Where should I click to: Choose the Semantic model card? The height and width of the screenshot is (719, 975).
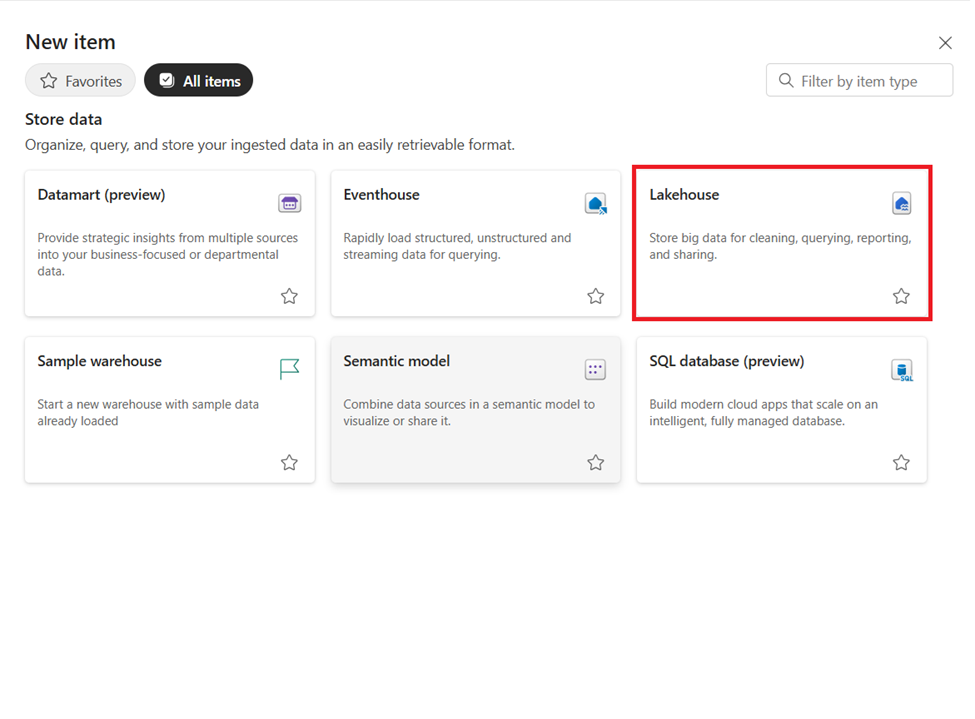(x=476, y=410)
